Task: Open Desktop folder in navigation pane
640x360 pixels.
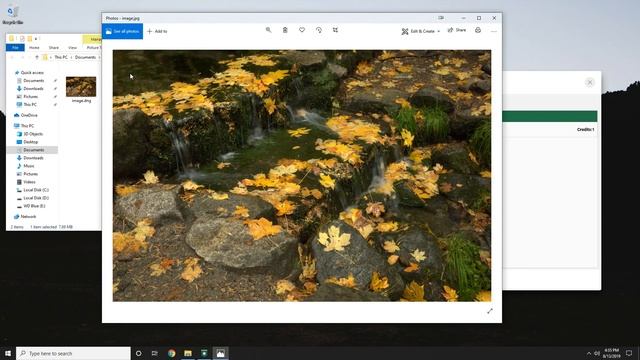Action: pos(31,142)
